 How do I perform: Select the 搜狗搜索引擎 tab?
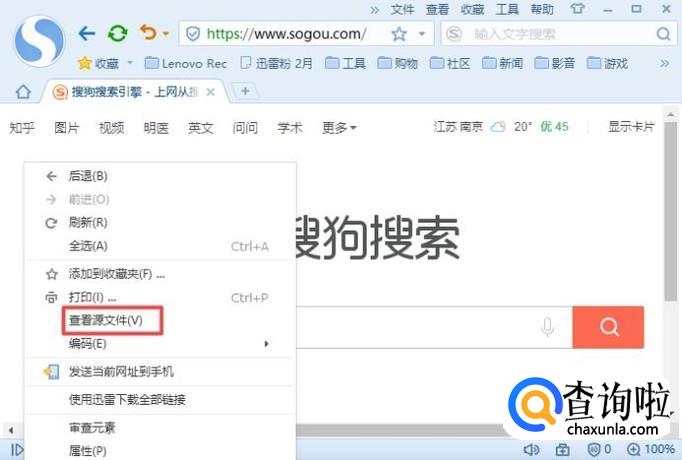(x=134, y=92)
